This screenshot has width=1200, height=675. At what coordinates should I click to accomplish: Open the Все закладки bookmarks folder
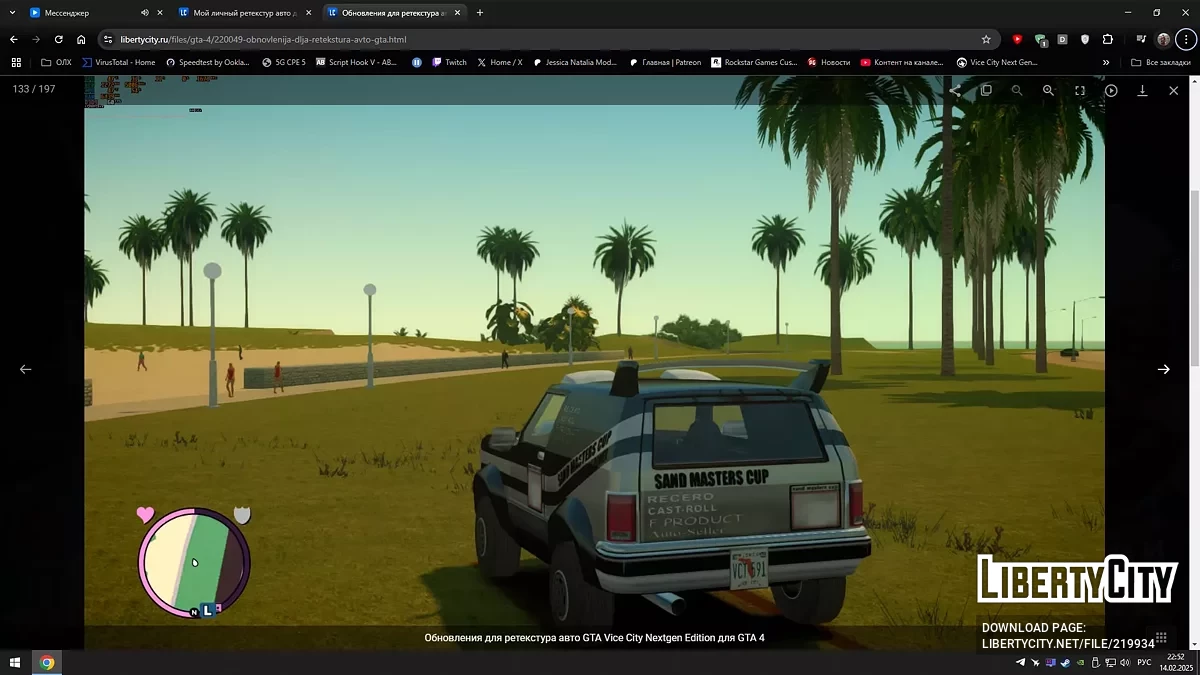[1160, 62]
